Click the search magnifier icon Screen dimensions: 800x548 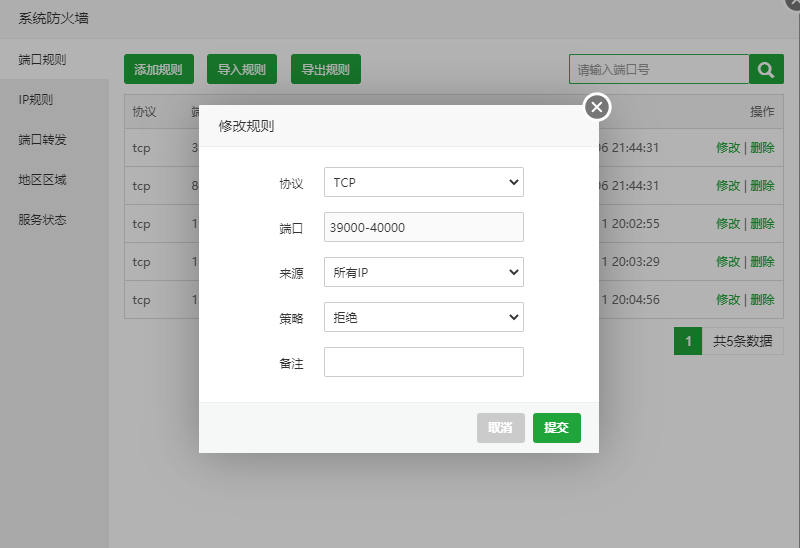click(x=766, y=69)
